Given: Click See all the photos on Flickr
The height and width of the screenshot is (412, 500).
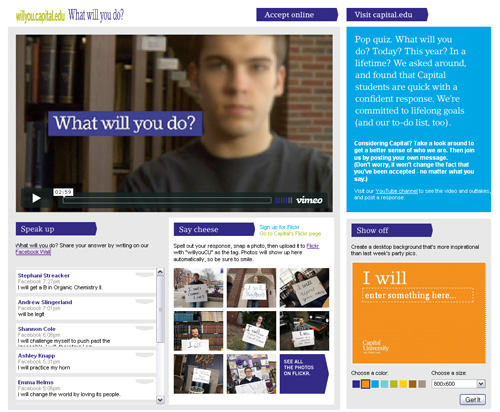Looking at the screenshot, I should click(304, 374).
